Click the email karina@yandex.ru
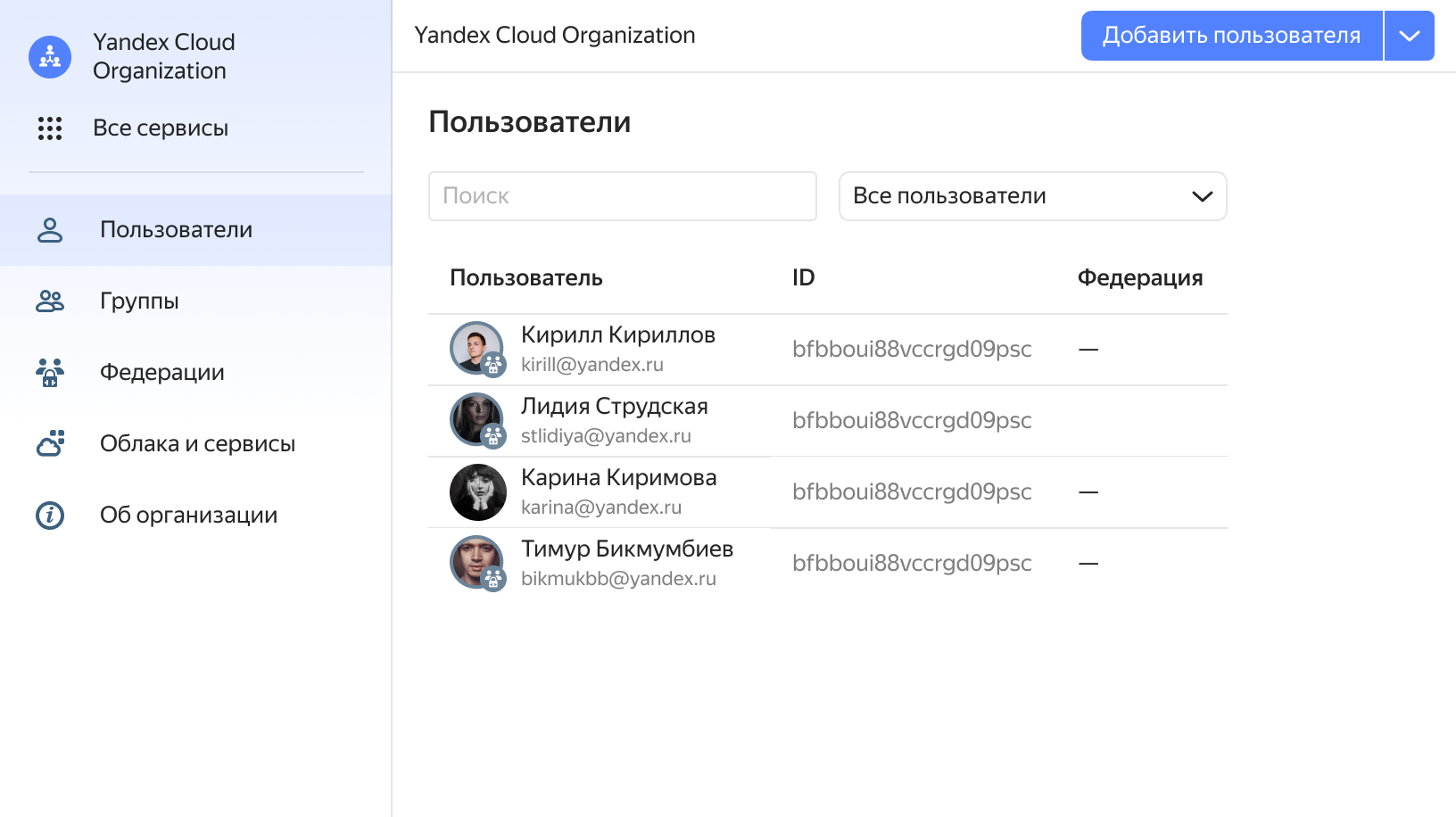 (x=601, y=508)
